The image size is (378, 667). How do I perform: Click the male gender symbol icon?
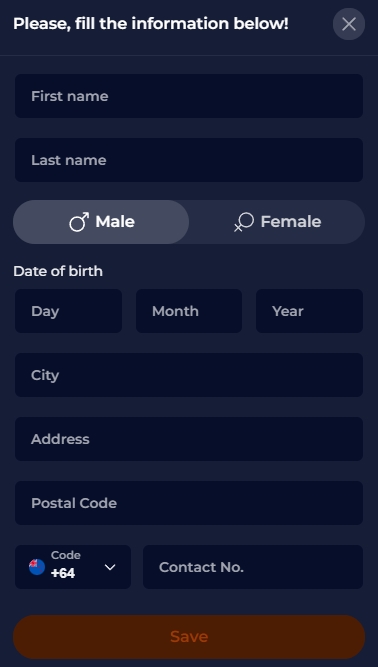coord(79,222)
